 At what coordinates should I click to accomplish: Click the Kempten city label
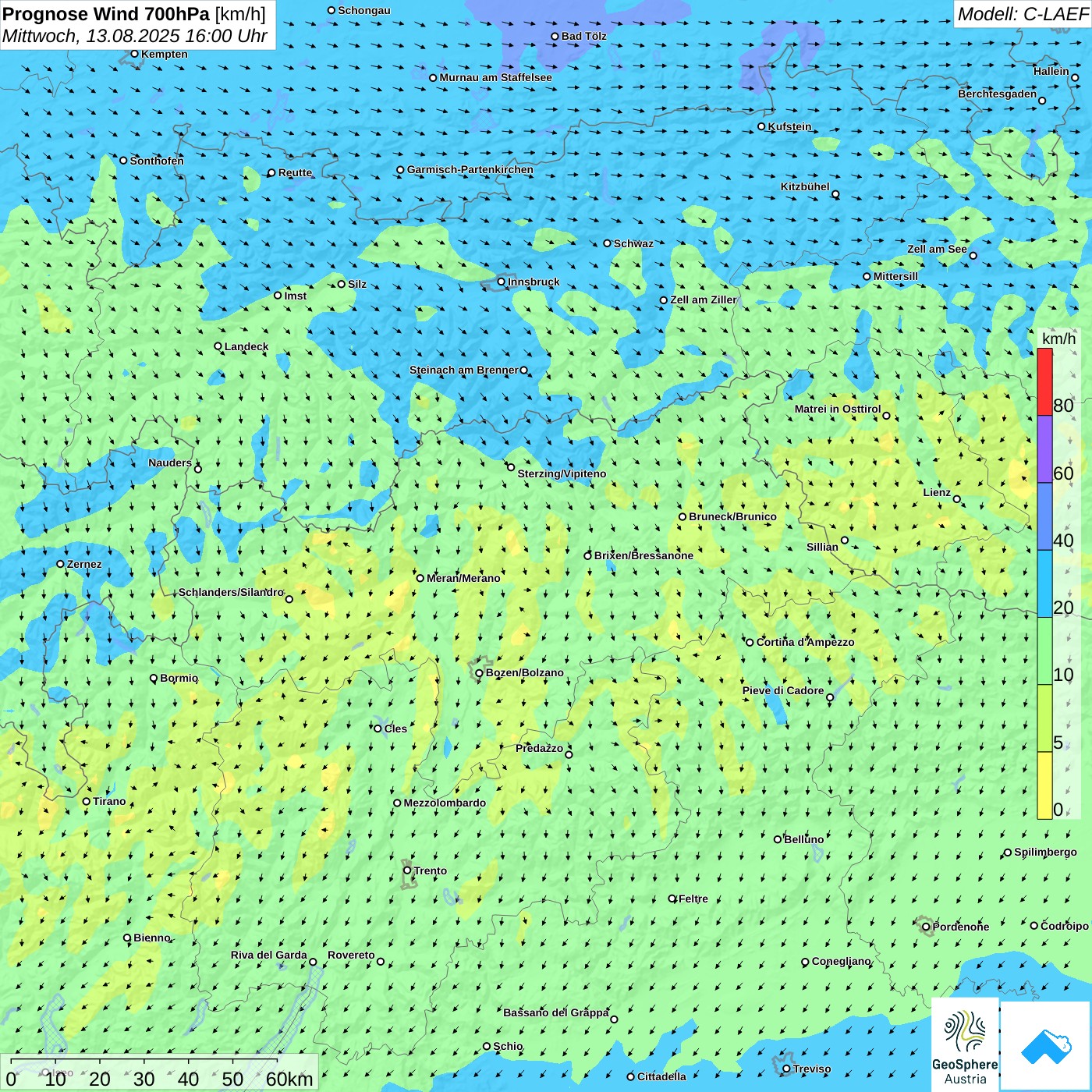(x=165, y=54)
